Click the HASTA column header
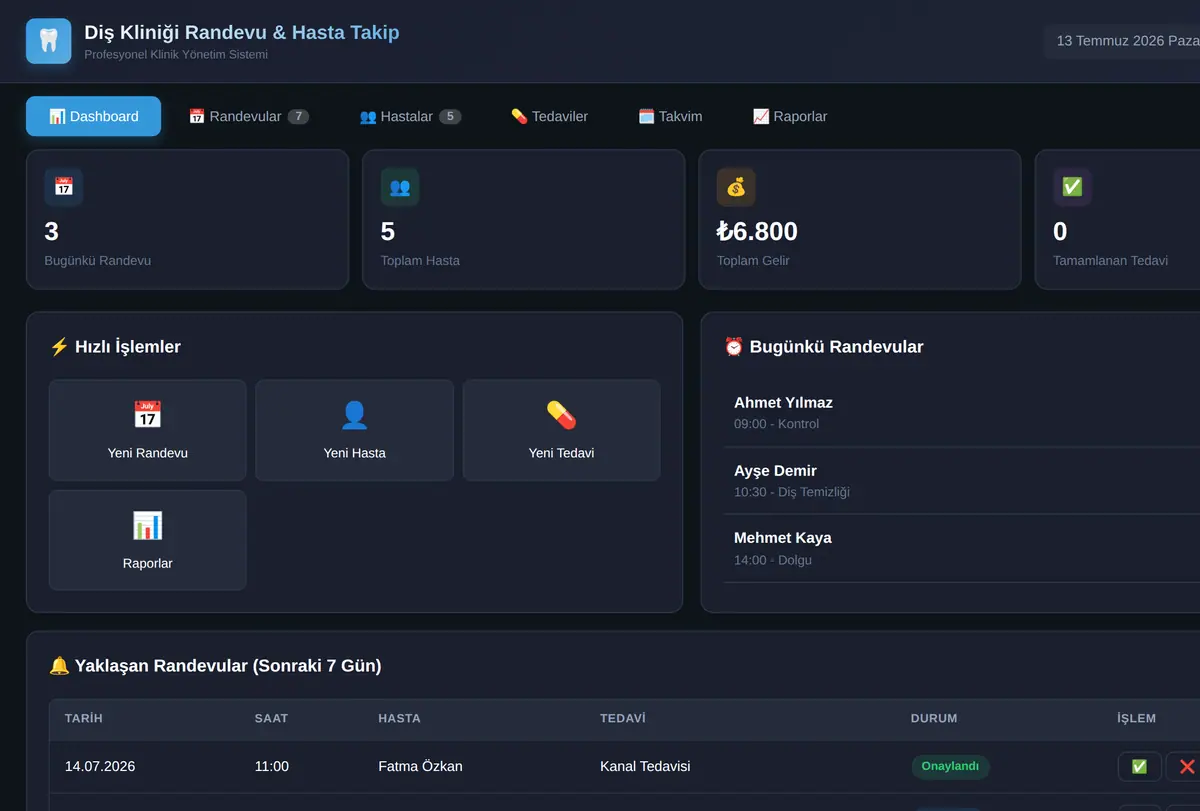The width and height of the screenshot is (1200, 811). (399, 718)
